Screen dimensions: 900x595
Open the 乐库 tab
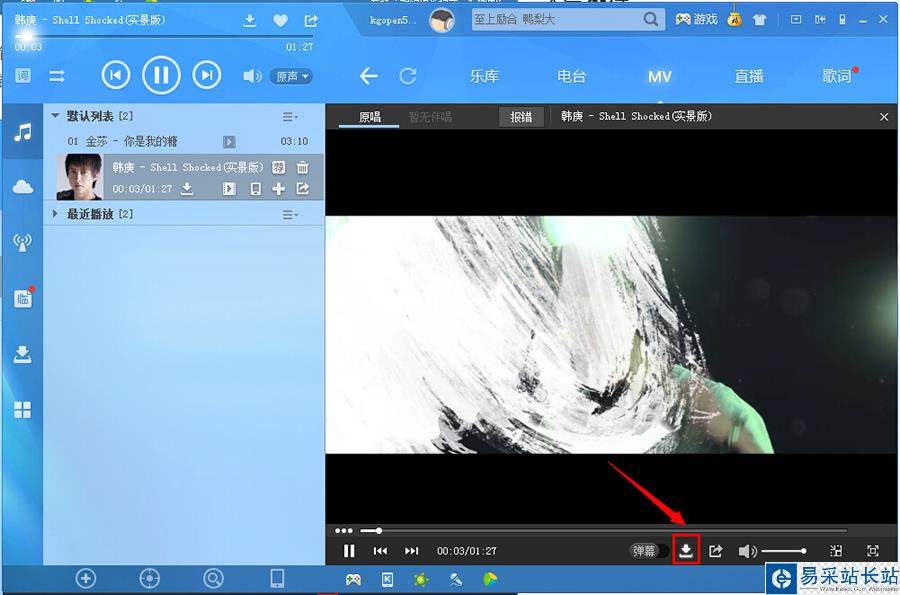(484, 76)
